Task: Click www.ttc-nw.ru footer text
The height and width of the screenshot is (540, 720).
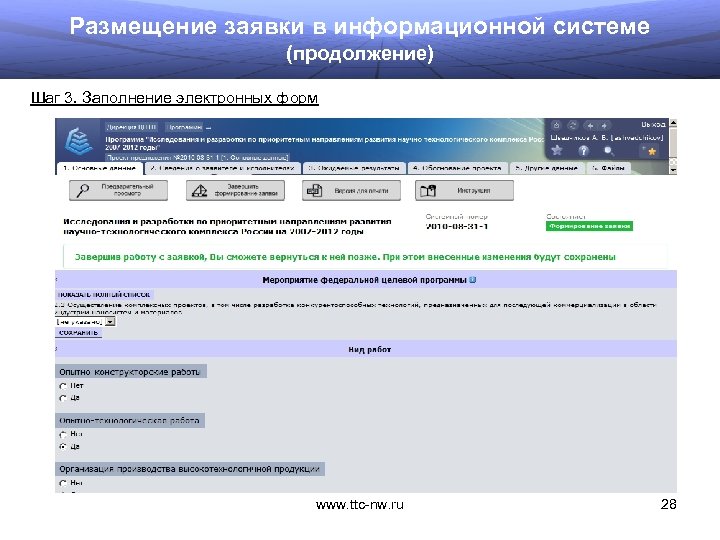Action: pos(360,505)
